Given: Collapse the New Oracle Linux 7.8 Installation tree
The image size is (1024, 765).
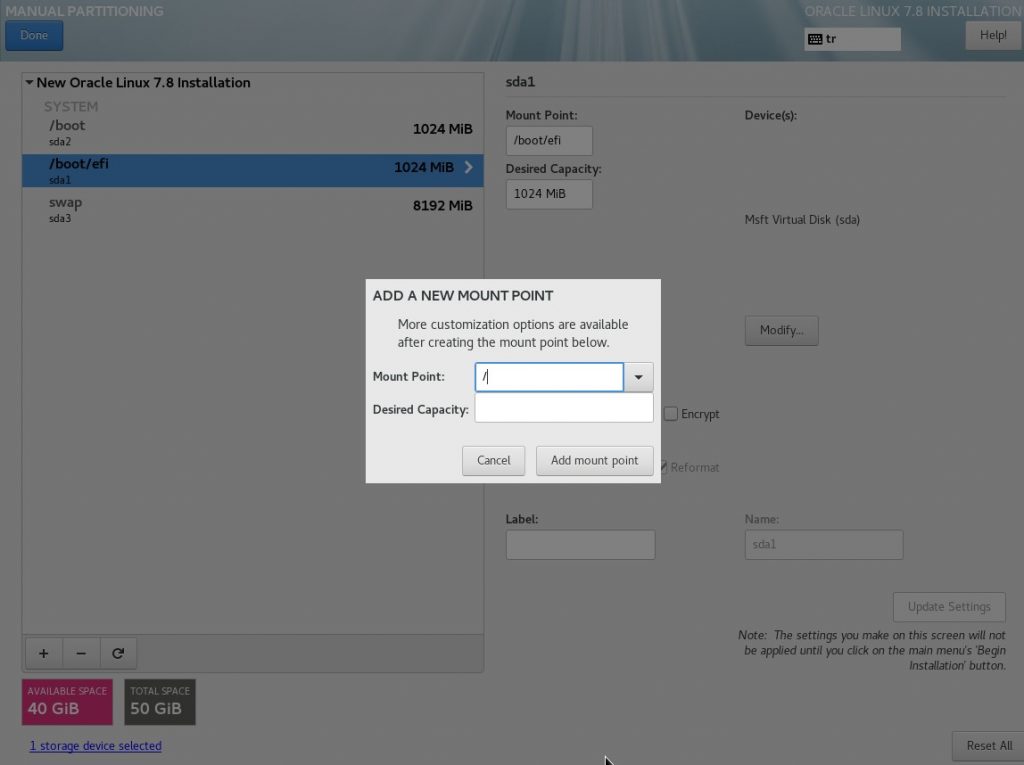Looking at the screenshot, I should pos(29,82).
